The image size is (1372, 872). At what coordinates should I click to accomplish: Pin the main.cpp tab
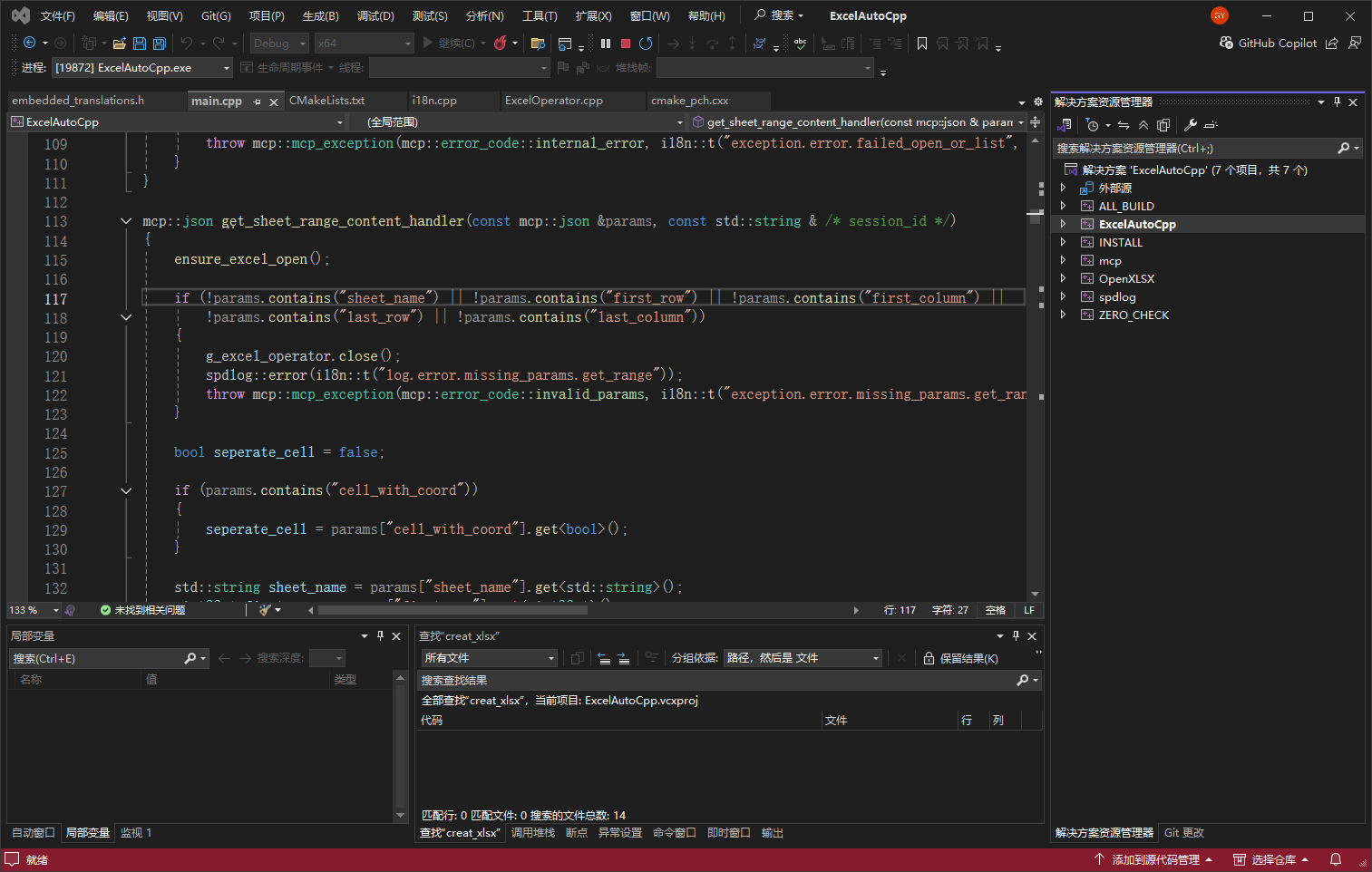[258, 102]
